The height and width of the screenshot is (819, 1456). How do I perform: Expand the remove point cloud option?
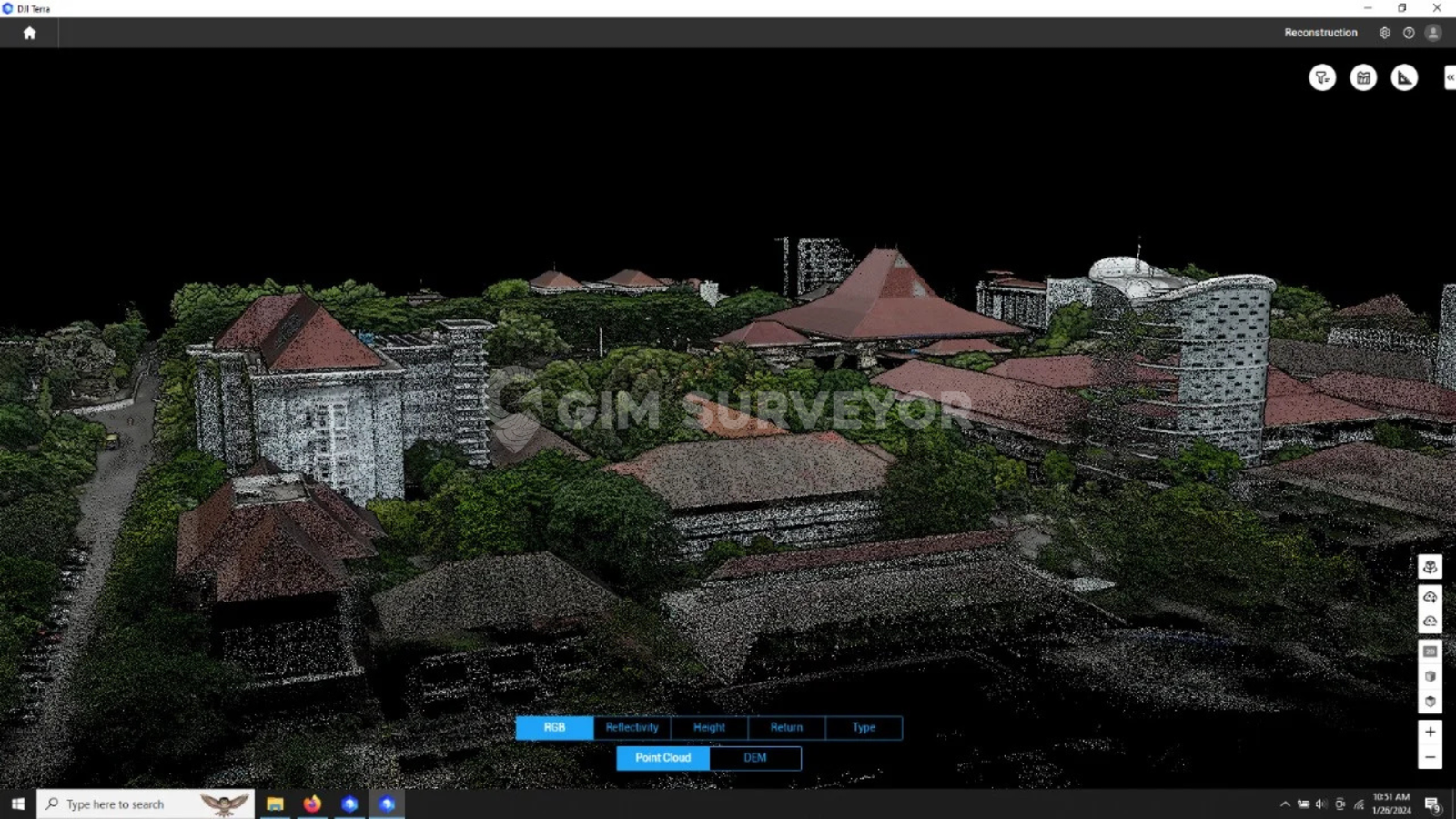click(x=1430, y=620)
